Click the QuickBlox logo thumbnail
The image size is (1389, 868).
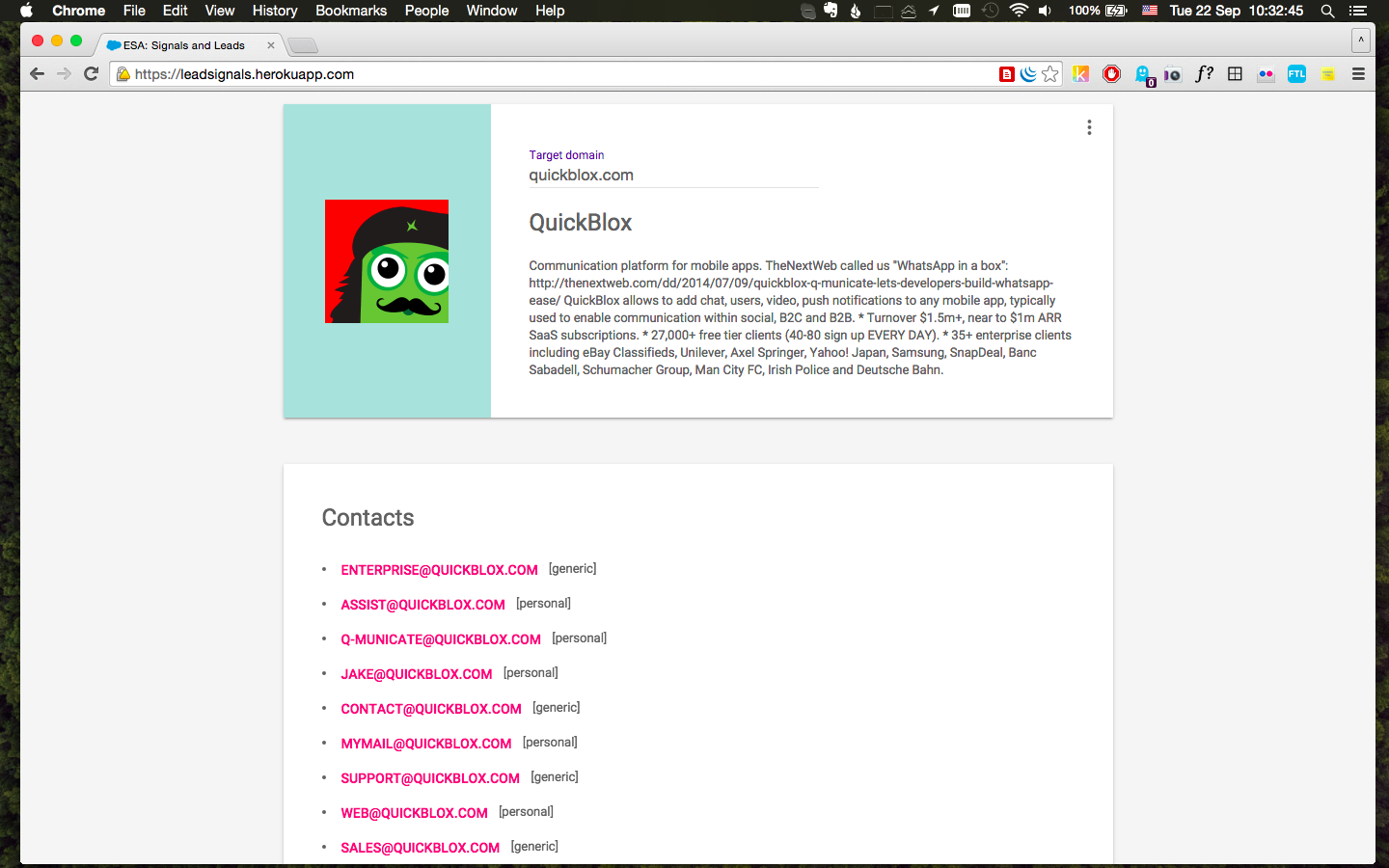click(387, 261)
